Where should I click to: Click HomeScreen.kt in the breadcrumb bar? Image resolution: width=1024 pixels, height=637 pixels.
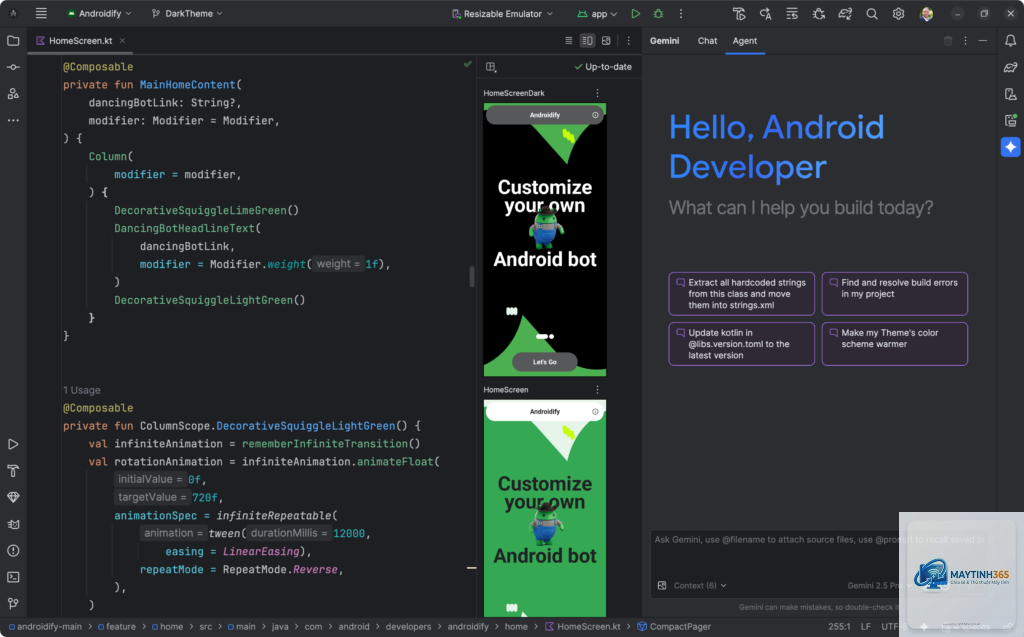[x=583, y=627]
